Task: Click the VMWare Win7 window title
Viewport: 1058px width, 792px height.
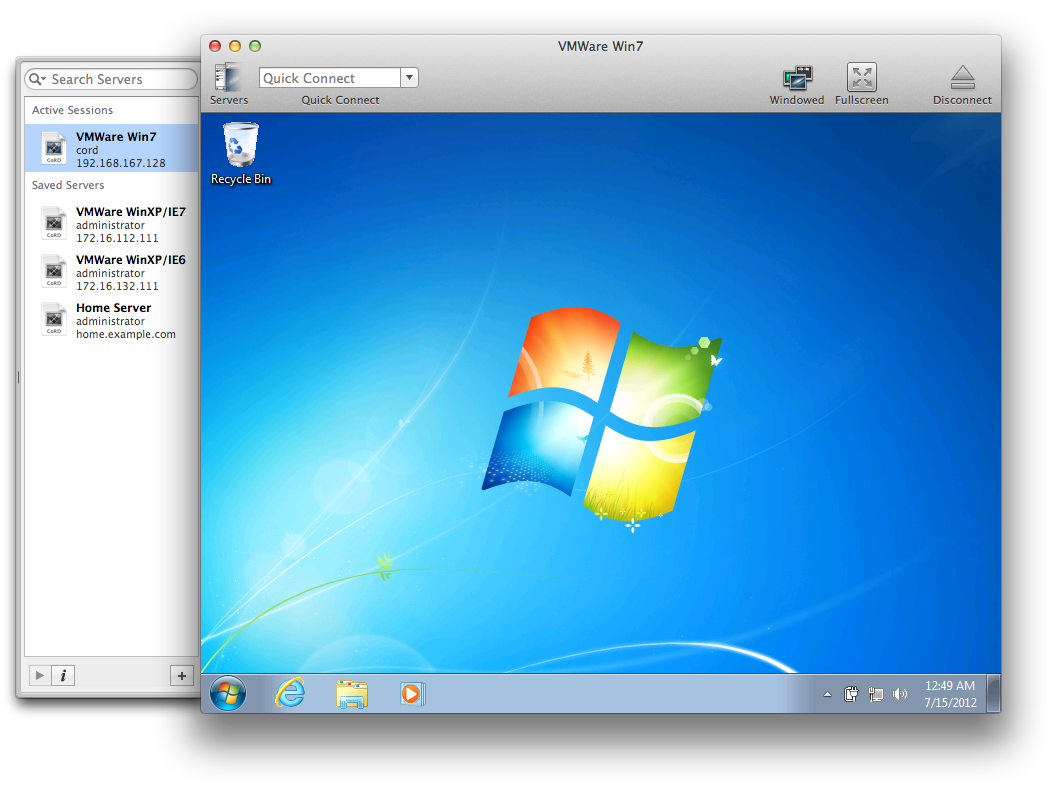Action: click(601, 46)
